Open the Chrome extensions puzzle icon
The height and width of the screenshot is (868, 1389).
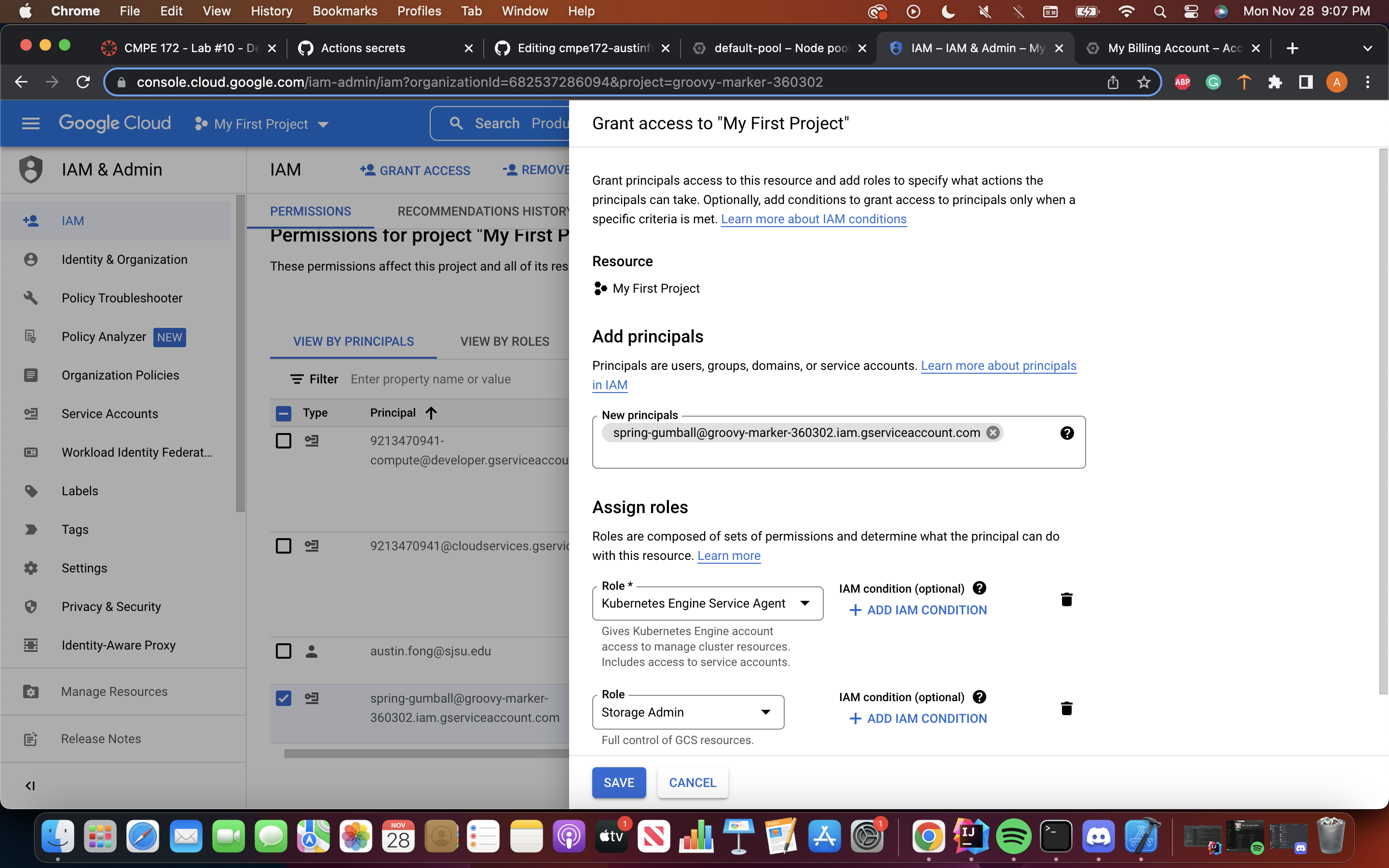click(x=1275, y=82)
